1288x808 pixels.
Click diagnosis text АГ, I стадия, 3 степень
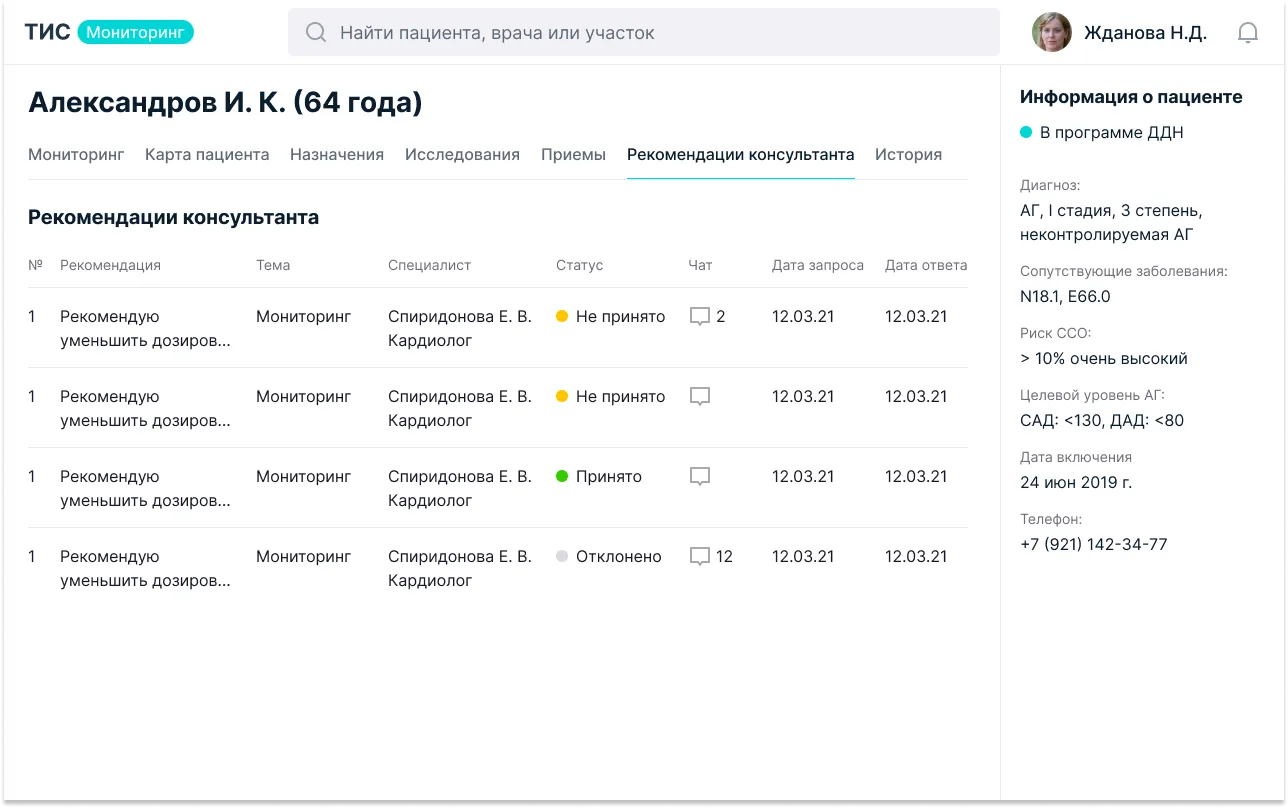1111,211
